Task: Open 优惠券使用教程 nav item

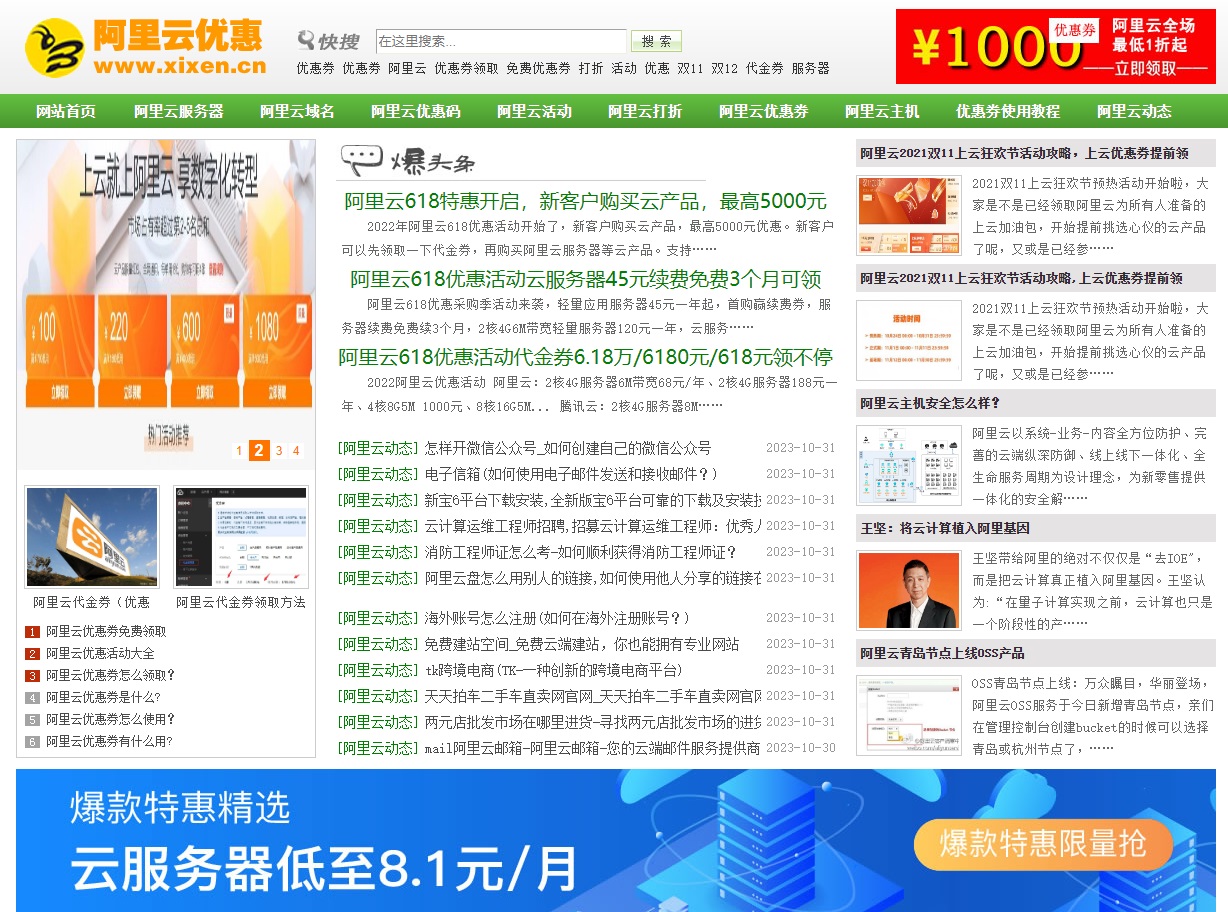Action: pyautogui.click(x=1008, y=111)
